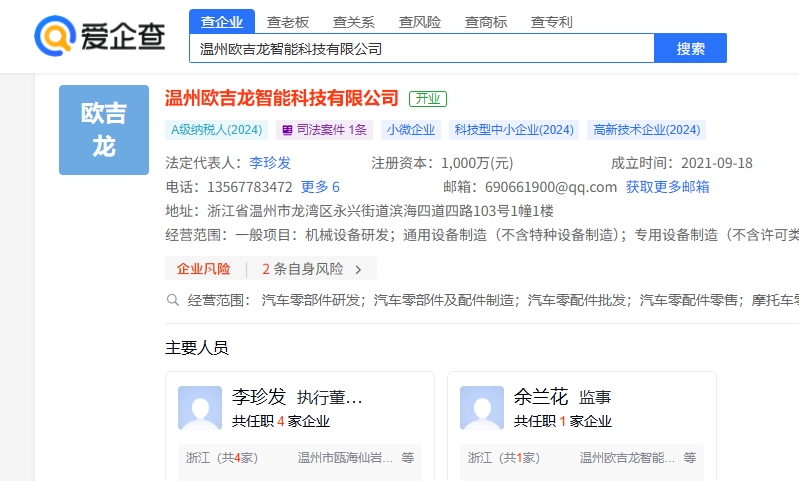Image resolution: width=799 pixels, height=481 pixels.
Task: Expand the 2条自身风险 chevron arrow
Action: [x=358, y=269]
